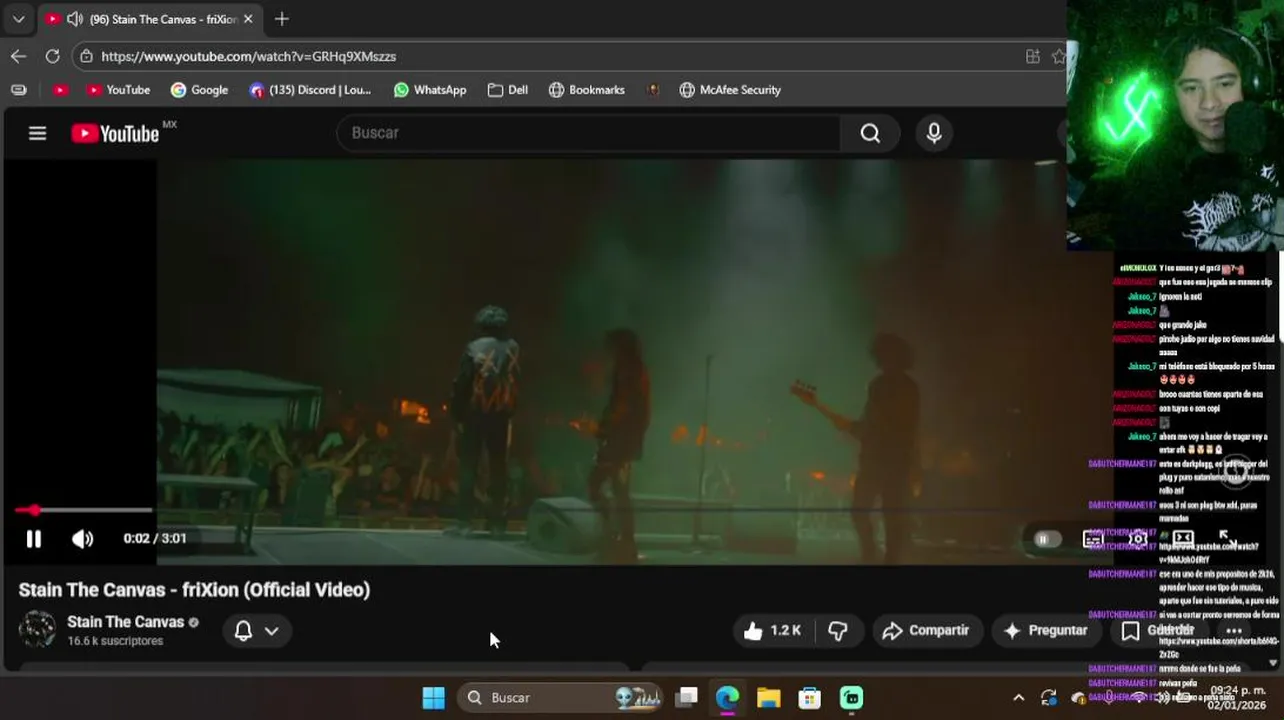
Task: Switch to theater mode in the player
Action: coord(1183,538)
